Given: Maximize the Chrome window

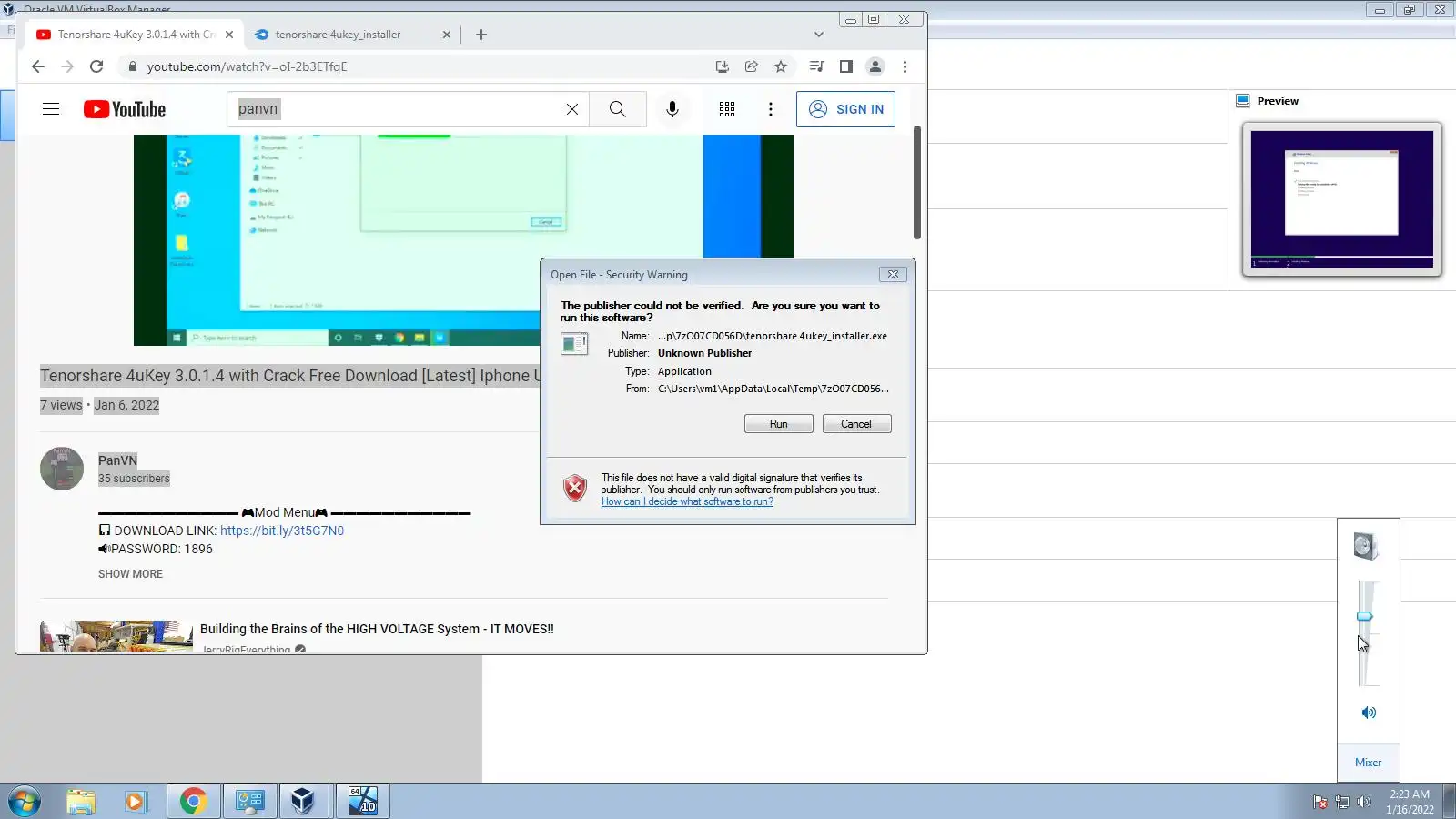Looking at the screenshot, I should click(874, 19).
